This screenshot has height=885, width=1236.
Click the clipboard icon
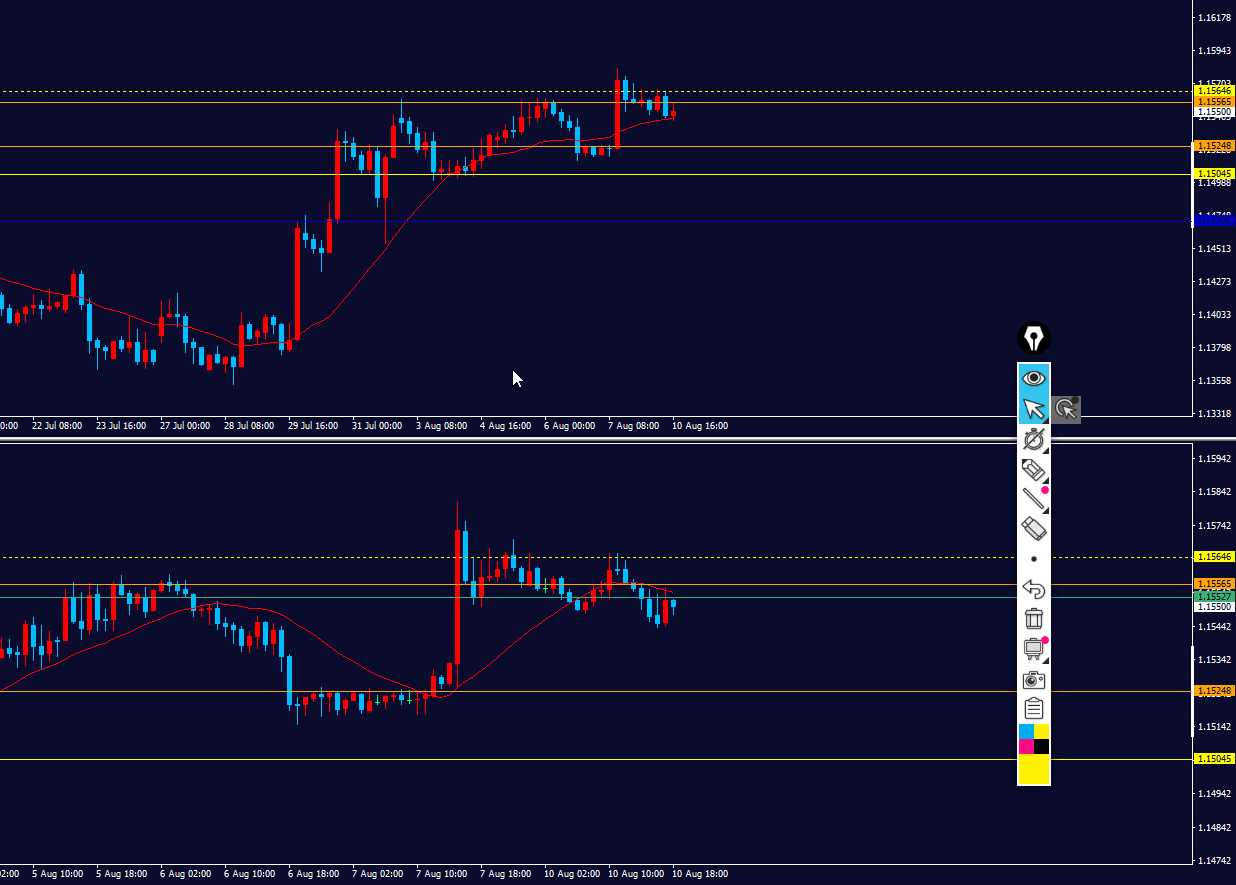1034,709
